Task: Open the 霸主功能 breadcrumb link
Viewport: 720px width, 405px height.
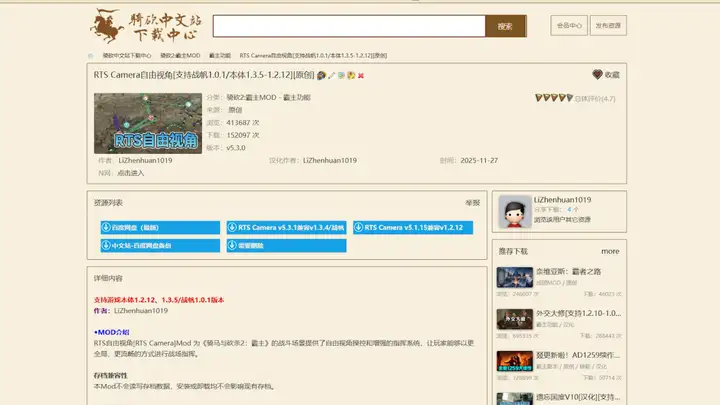Action: click(220, 56)
